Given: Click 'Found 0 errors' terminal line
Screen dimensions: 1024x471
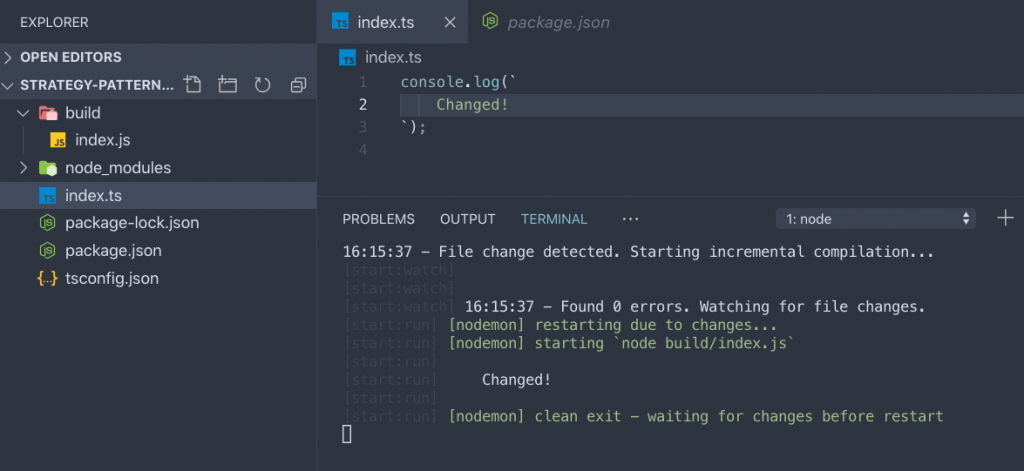Looking at the screenshot, I should tap(695, 306).
